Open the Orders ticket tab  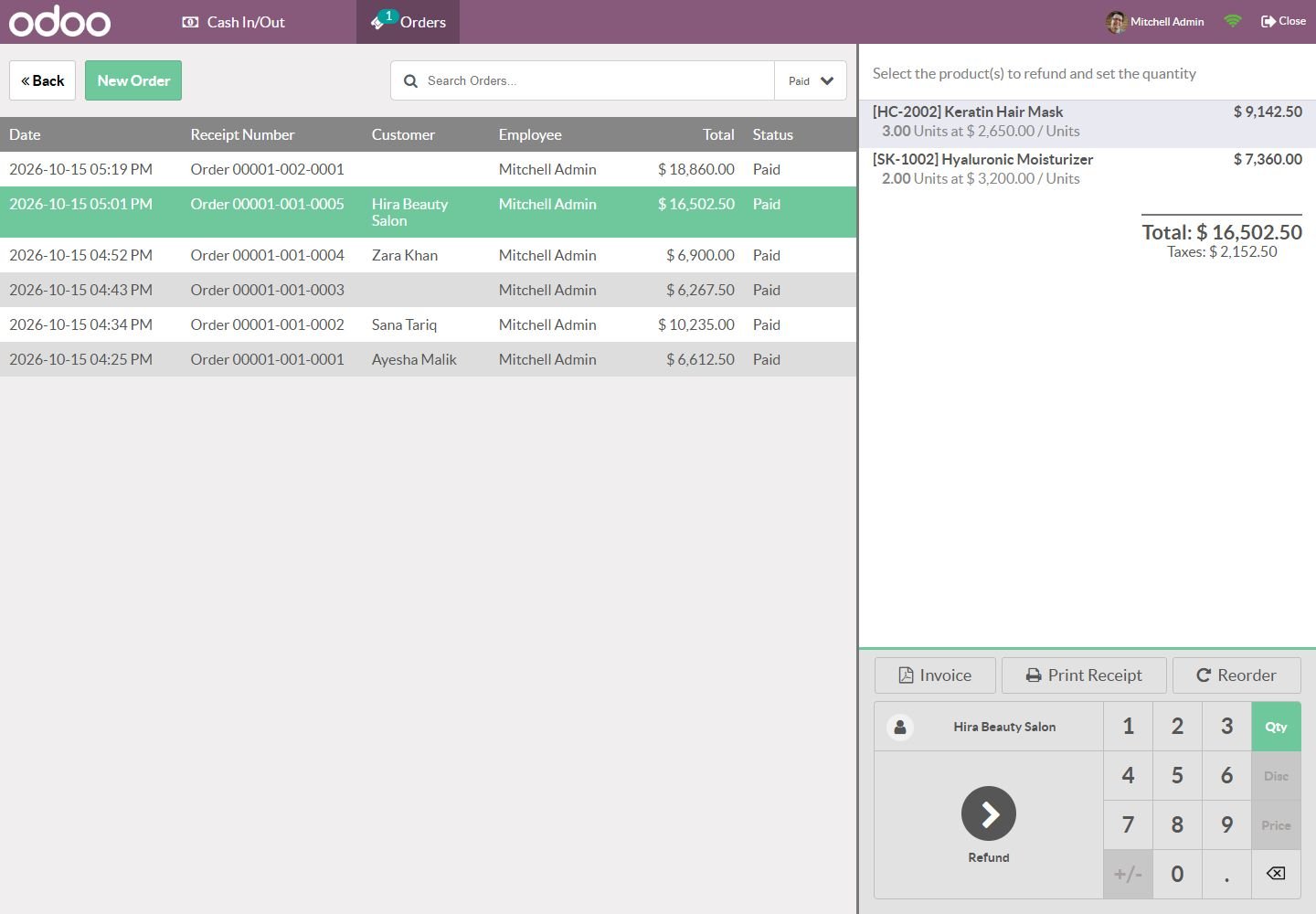408,22
